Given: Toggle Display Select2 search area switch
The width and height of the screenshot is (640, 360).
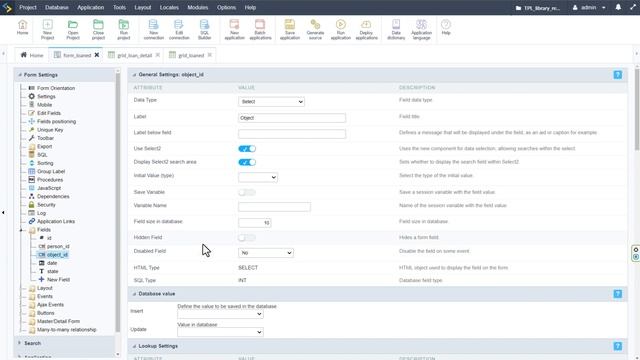Looking at the screenshot, I should pyautogui.click(x=247, y=162).
